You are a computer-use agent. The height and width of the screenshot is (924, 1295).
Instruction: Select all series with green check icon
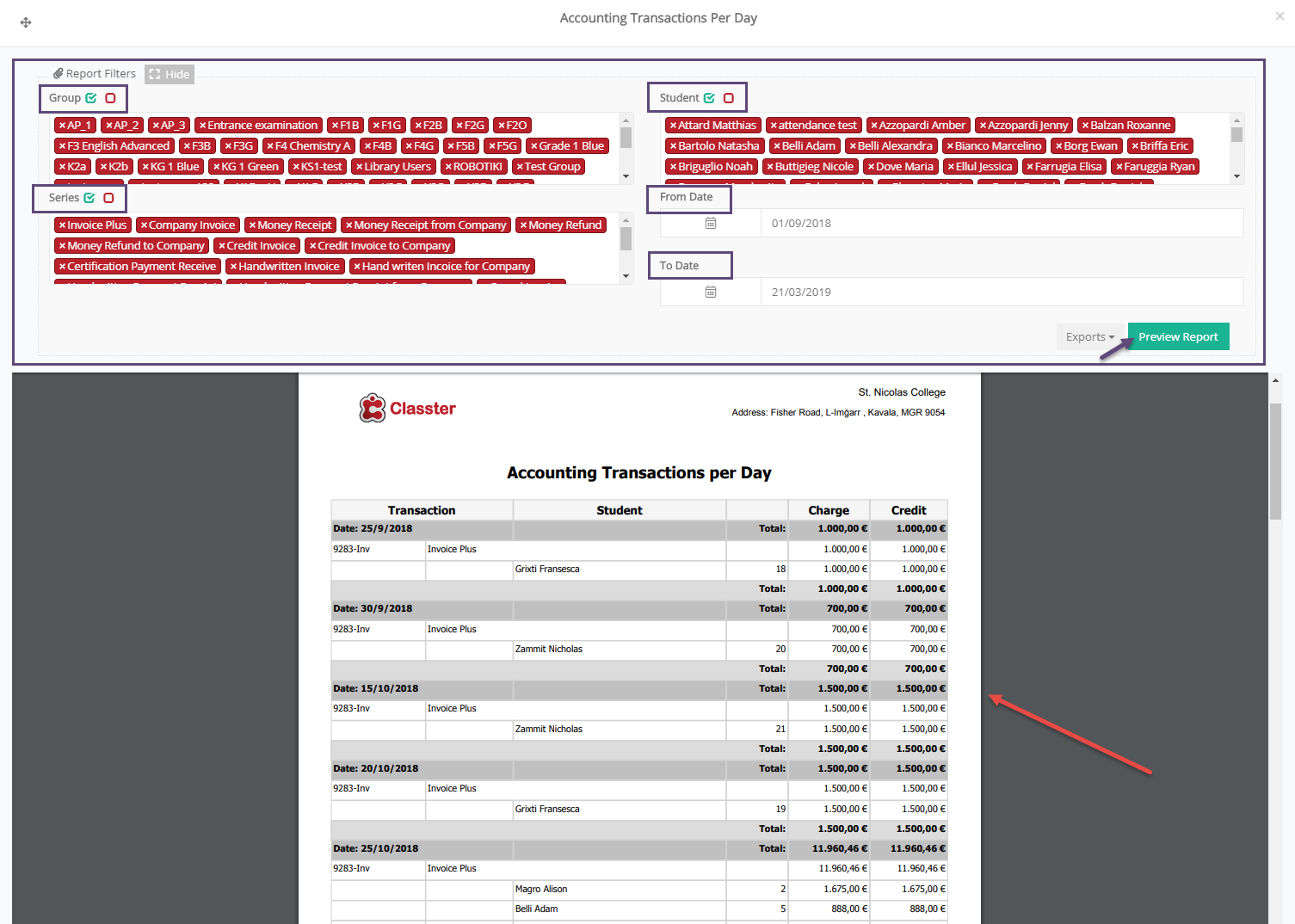coord(89,198)
